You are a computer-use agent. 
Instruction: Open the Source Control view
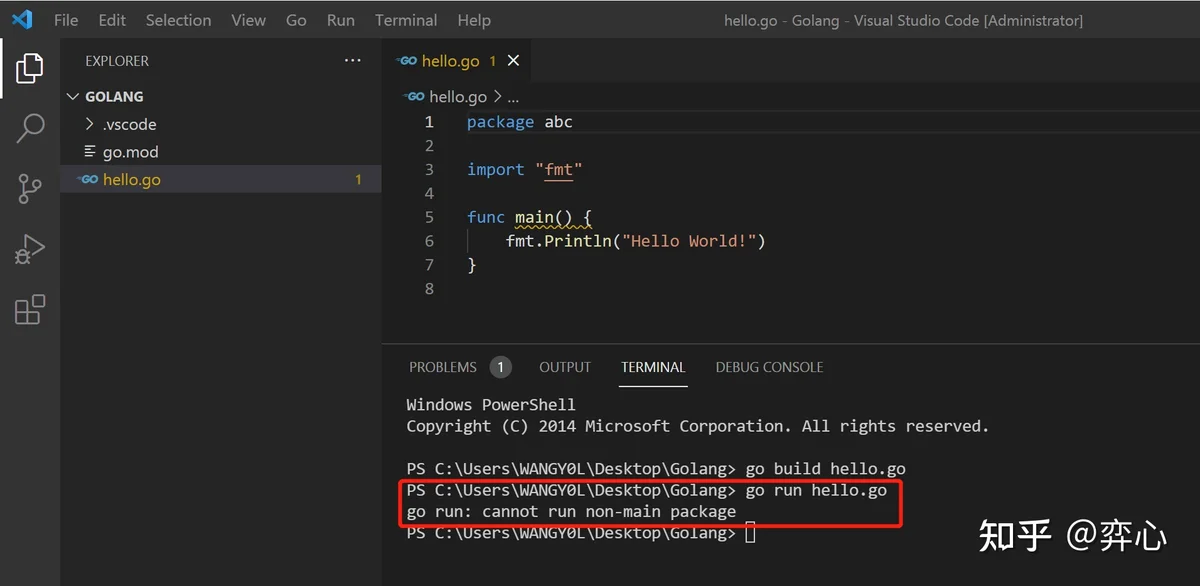(x=30, y=188)
